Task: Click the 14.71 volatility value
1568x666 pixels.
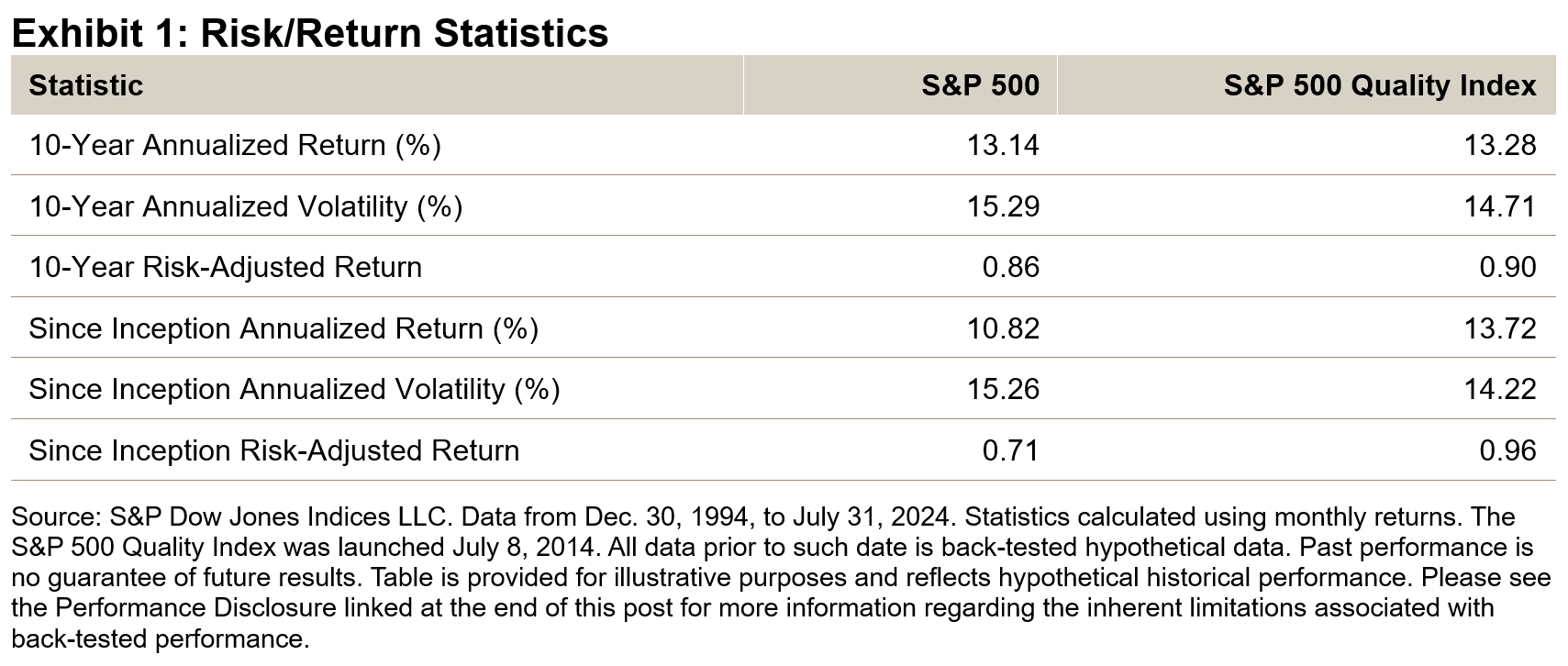Action: tap(1499, 206)
